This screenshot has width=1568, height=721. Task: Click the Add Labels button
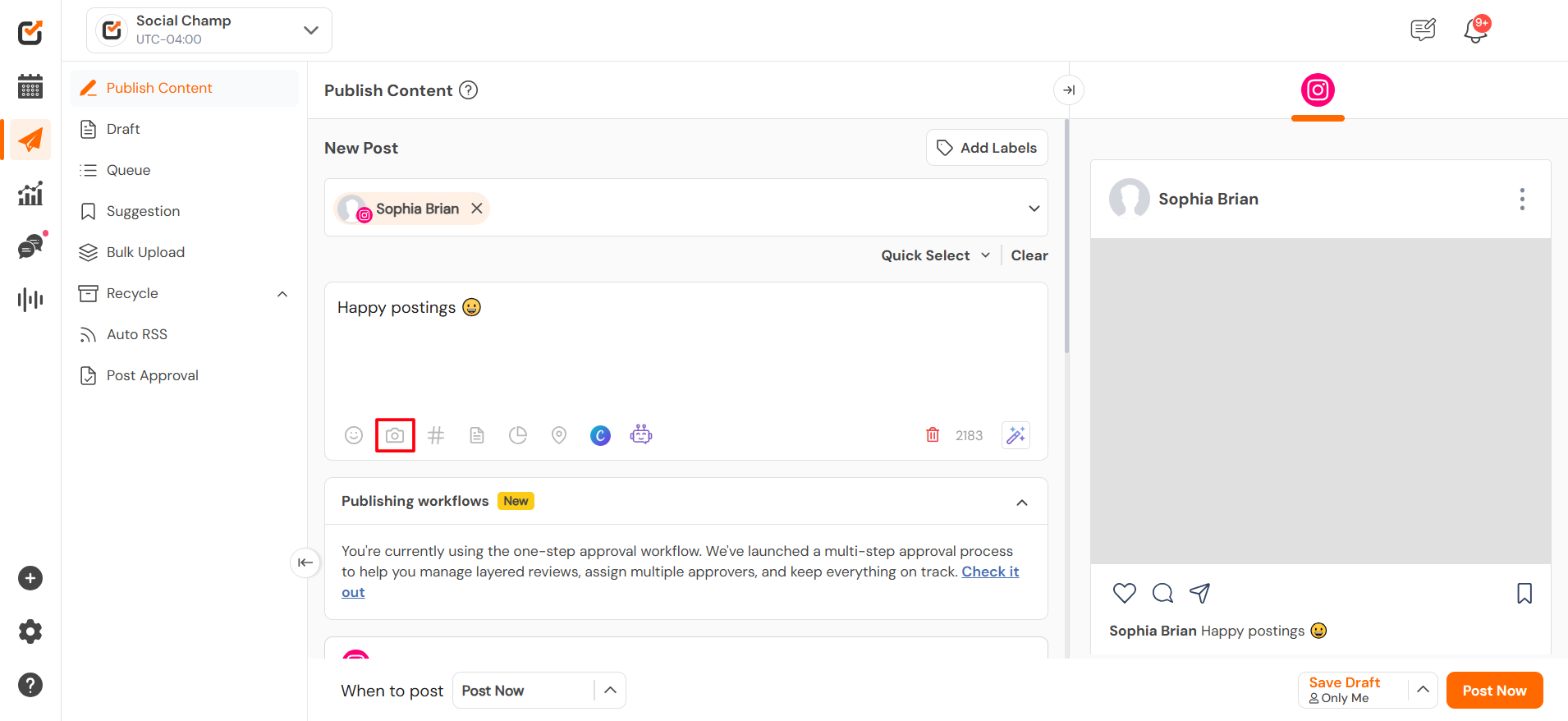click(x=987, y=148)
